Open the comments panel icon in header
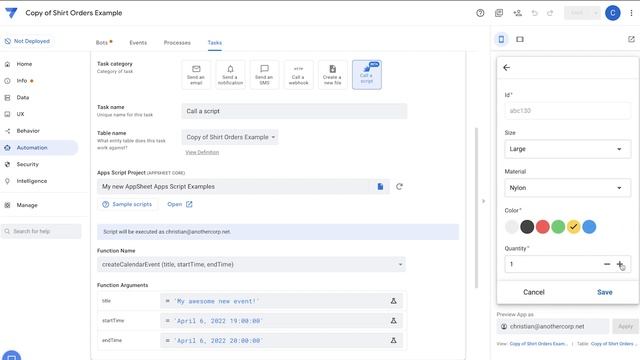This screenshot has width=640, height=360. pos(499,13)
